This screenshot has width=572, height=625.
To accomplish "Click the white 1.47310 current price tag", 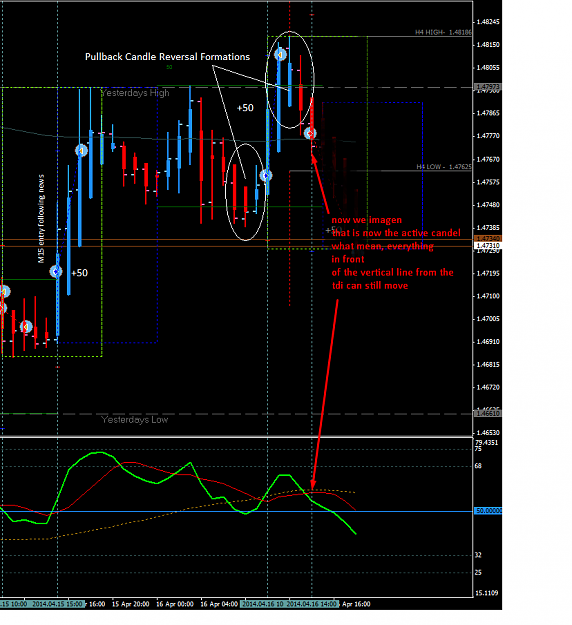I will [x=487, y=246].
